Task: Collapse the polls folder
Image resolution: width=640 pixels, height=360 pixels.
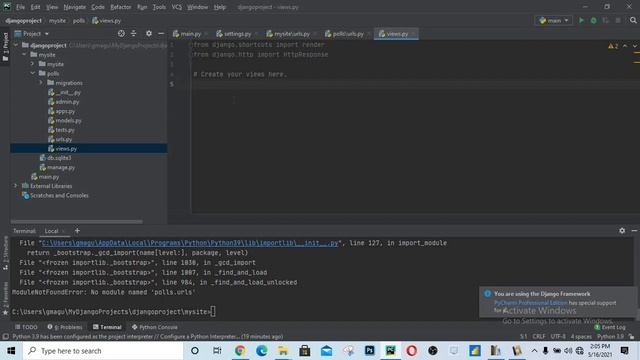Action: tap(33, 73)
